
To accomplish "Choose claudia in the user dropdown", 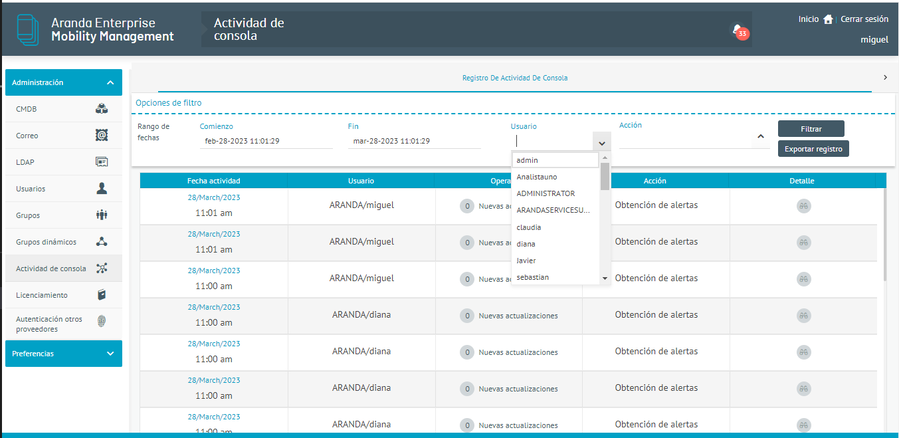I will (x=529, y=227).
